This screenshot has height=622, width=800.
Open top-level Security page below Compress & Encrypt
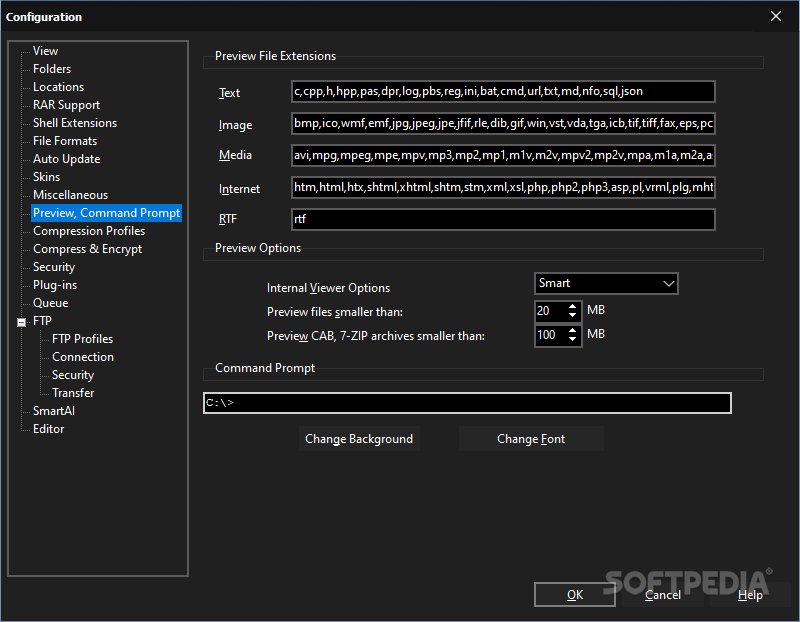pos(54,267)
